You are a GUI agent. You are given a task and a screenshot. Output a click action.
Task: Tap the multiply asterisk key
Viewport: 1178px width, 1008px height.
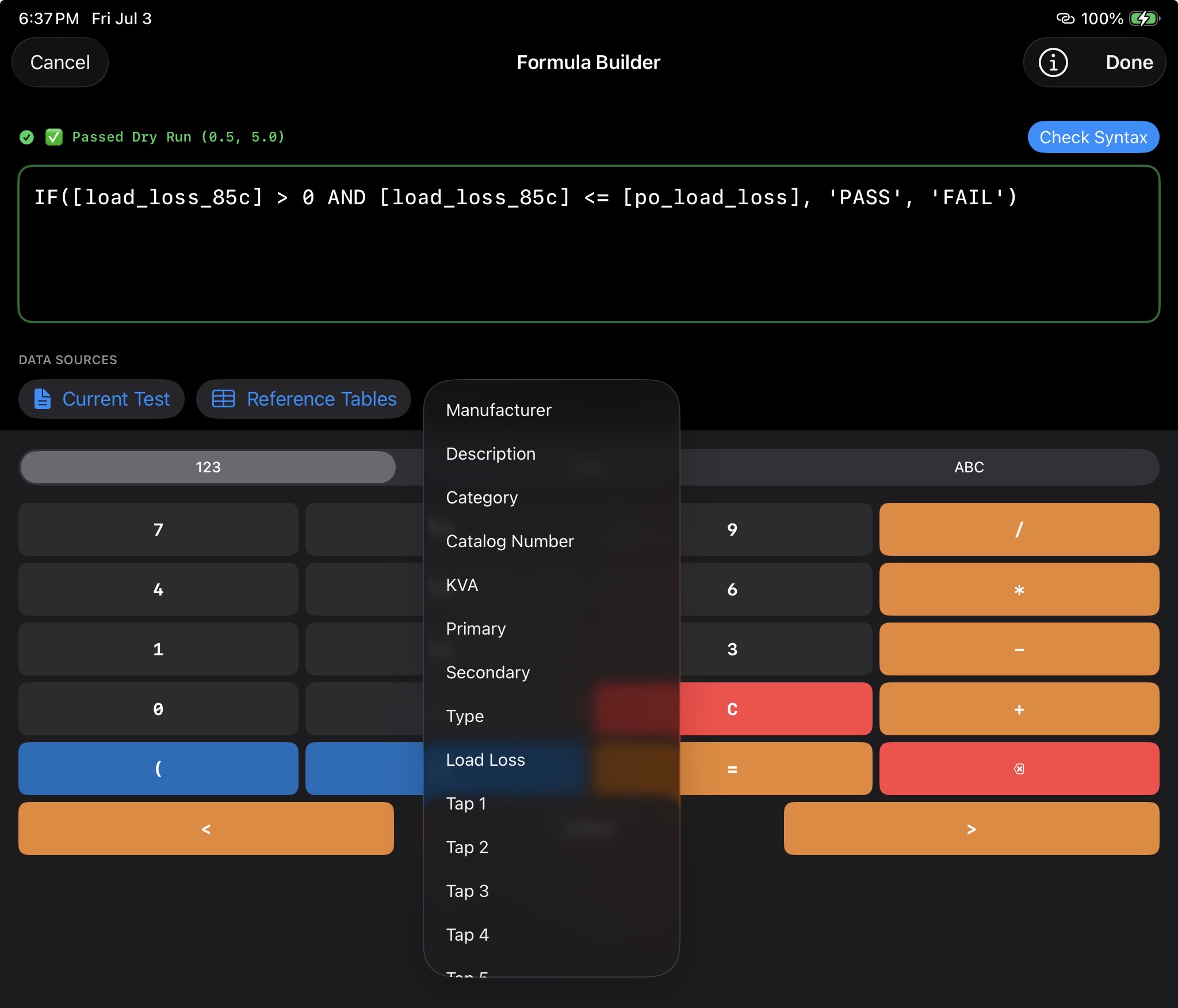coord(1019,589)
